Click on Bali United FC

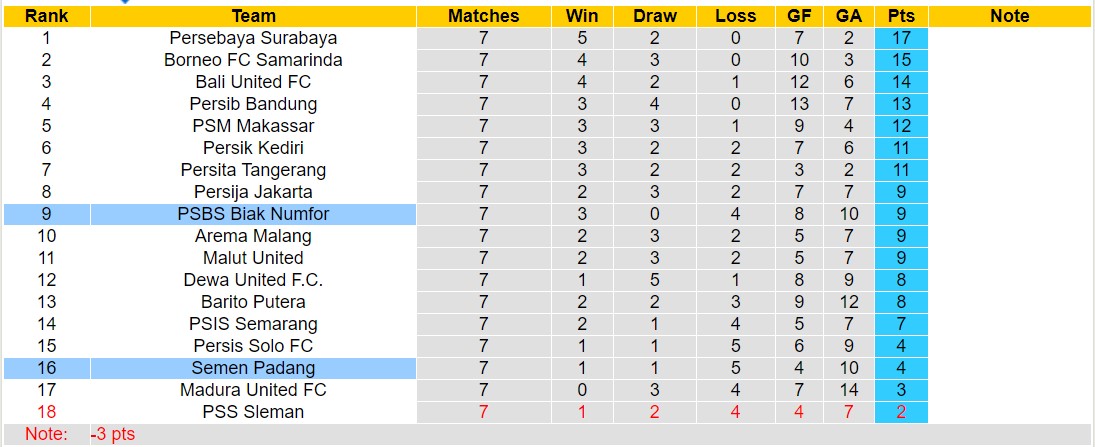pyautogui.click(x=253, y=82)
